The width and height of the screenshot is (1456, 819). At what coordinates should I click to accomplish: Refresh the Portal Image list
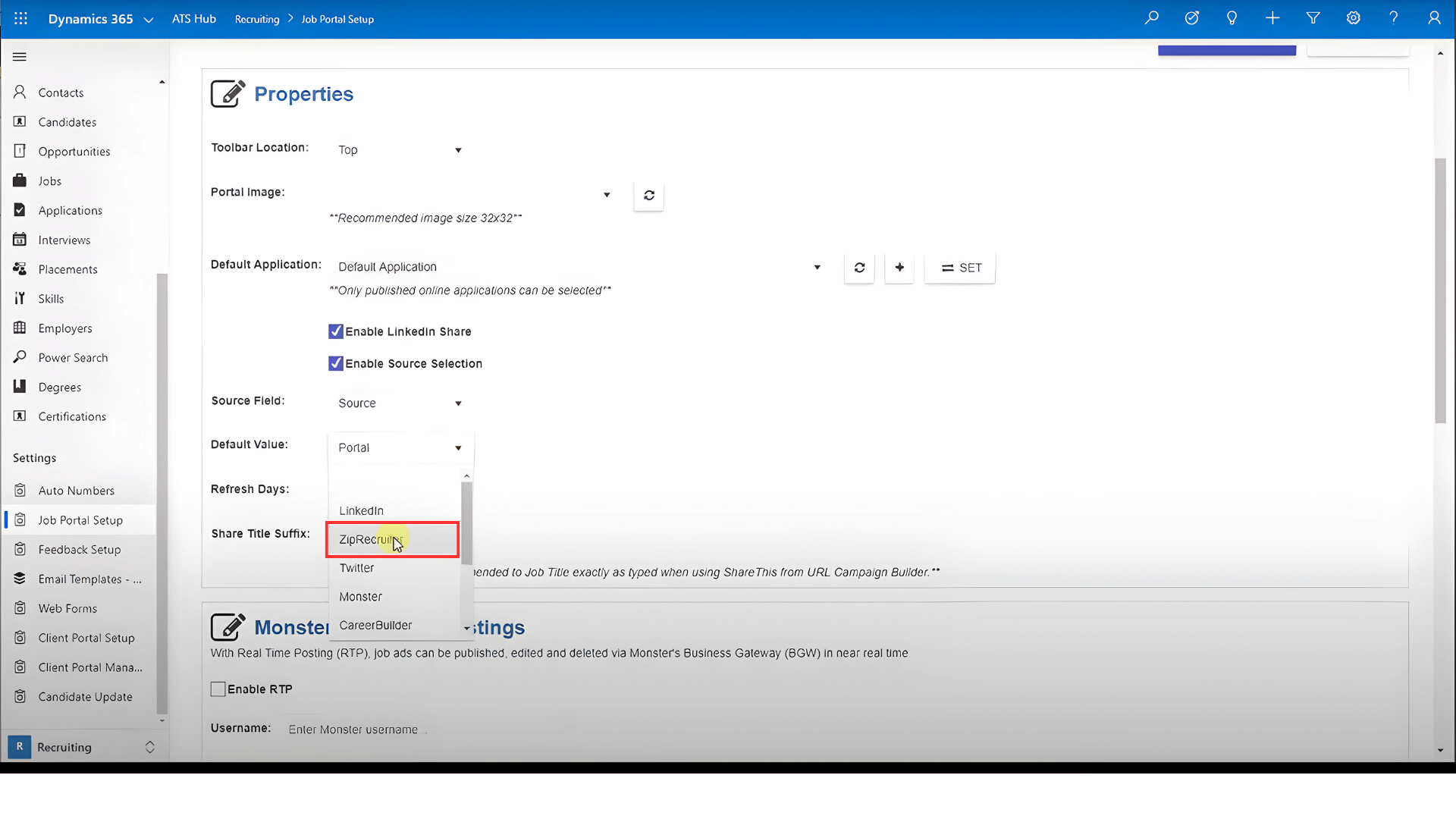649,196
